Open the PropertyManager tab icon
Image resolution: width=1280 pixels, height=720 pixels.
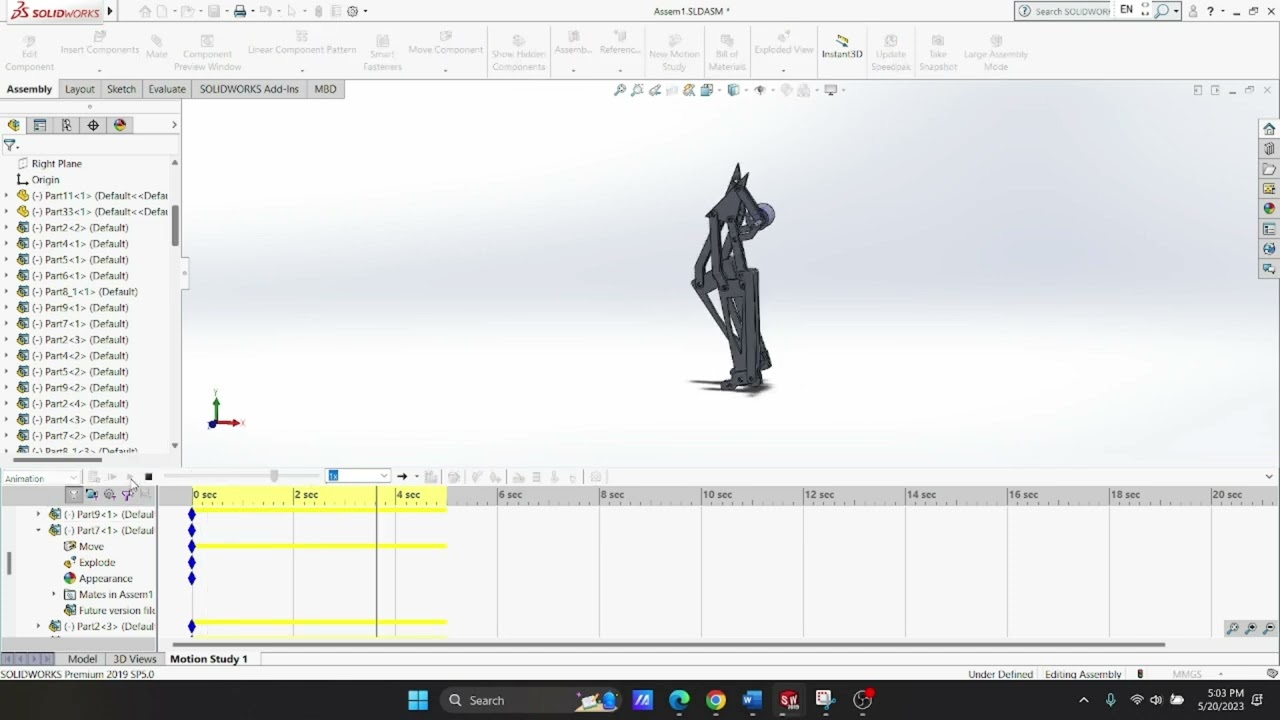pos(40,125)
